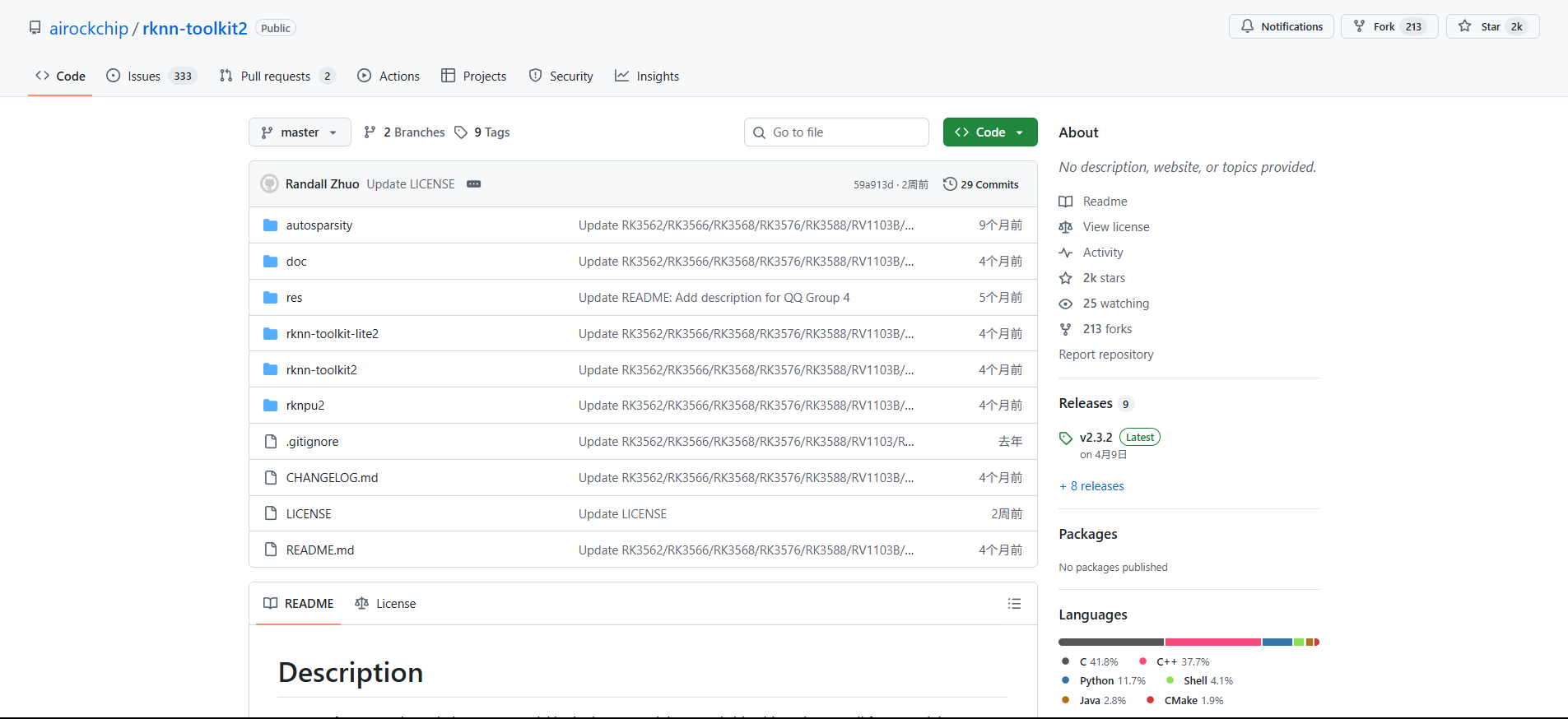This screenshot has width=1568, height=719.
Task: Open the .gitignore file name link
Action: [x=312, y=442]
